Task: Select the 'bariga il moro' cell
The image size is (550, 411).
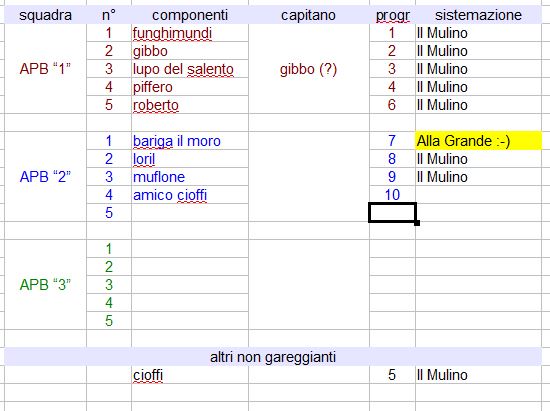Action: click(190, 141)
